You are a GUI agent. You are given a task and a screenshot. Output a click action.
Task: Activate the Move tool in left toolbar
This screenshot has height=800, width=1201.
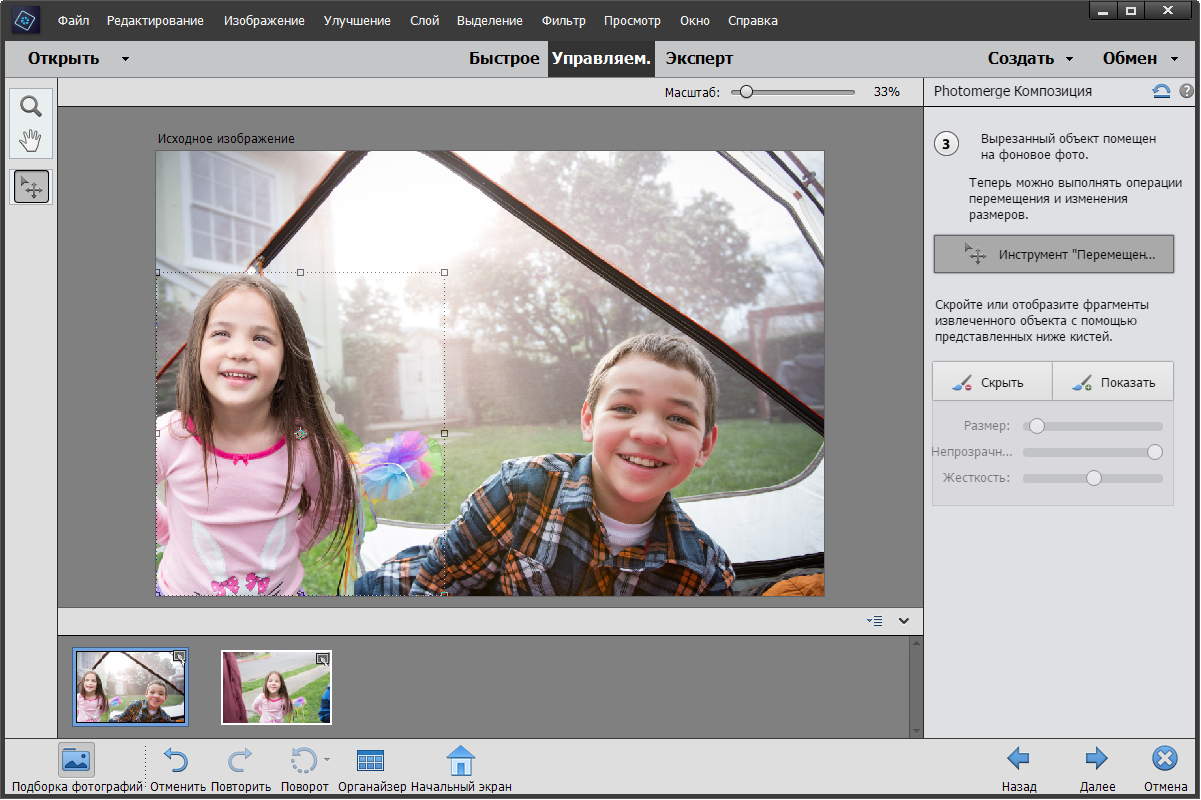(31, 187)
